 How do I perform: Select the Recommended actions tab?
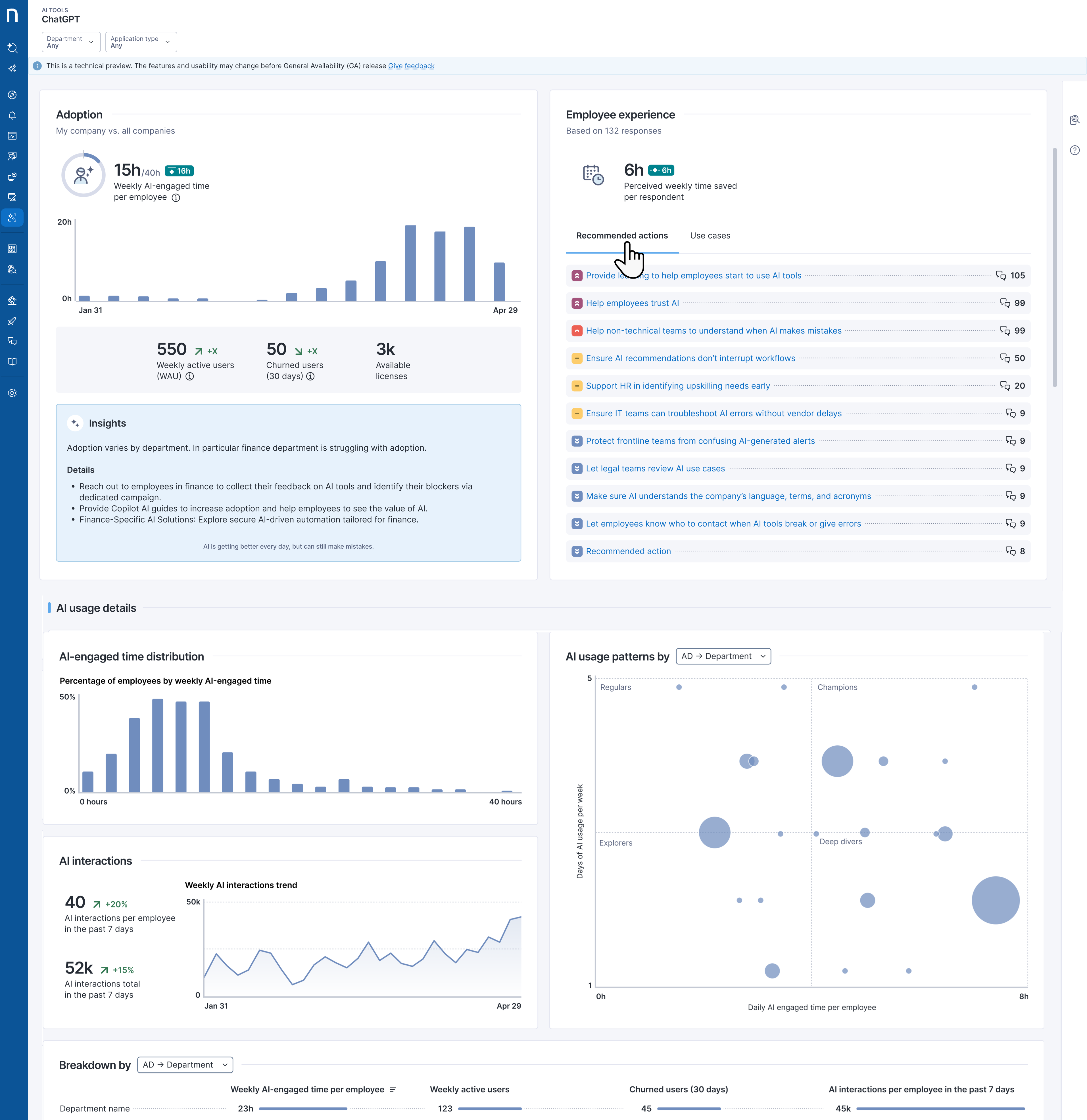point(621,235)
